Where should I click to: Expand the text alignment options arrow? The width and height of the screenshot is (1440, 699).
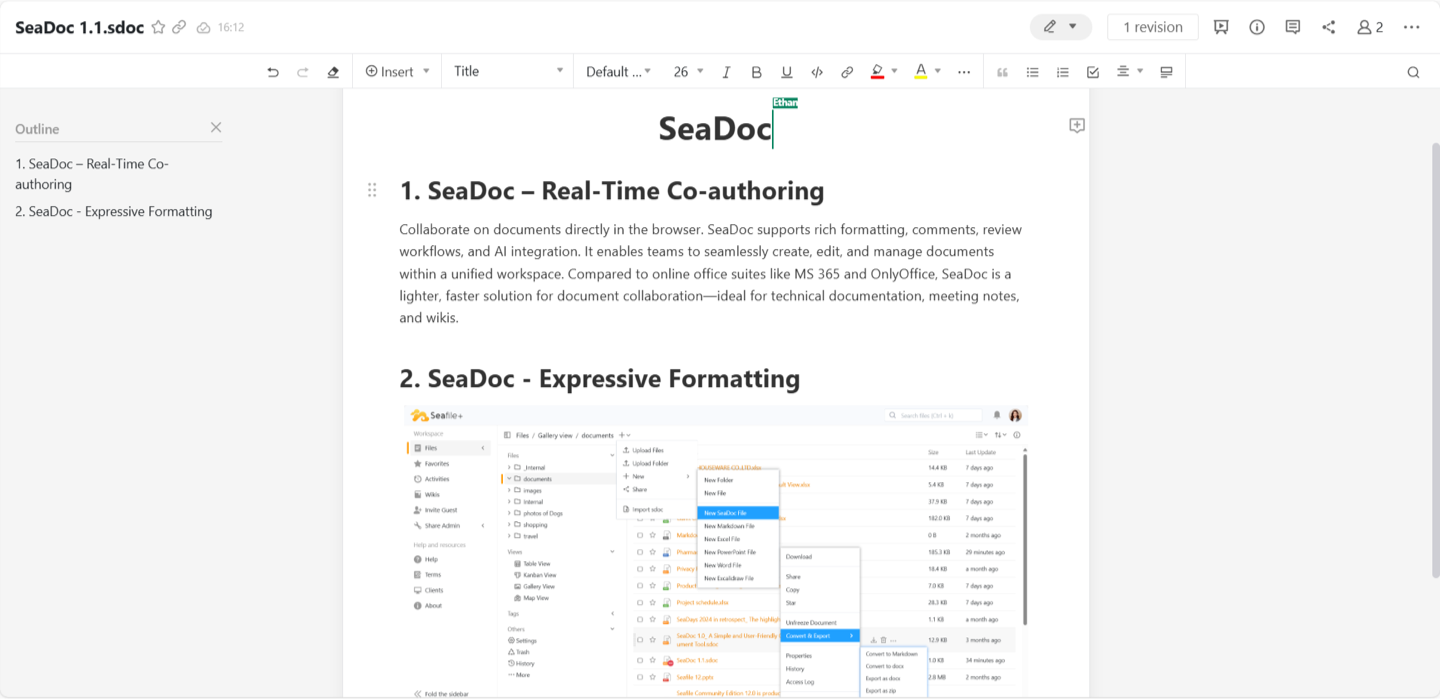[1140, 72]
